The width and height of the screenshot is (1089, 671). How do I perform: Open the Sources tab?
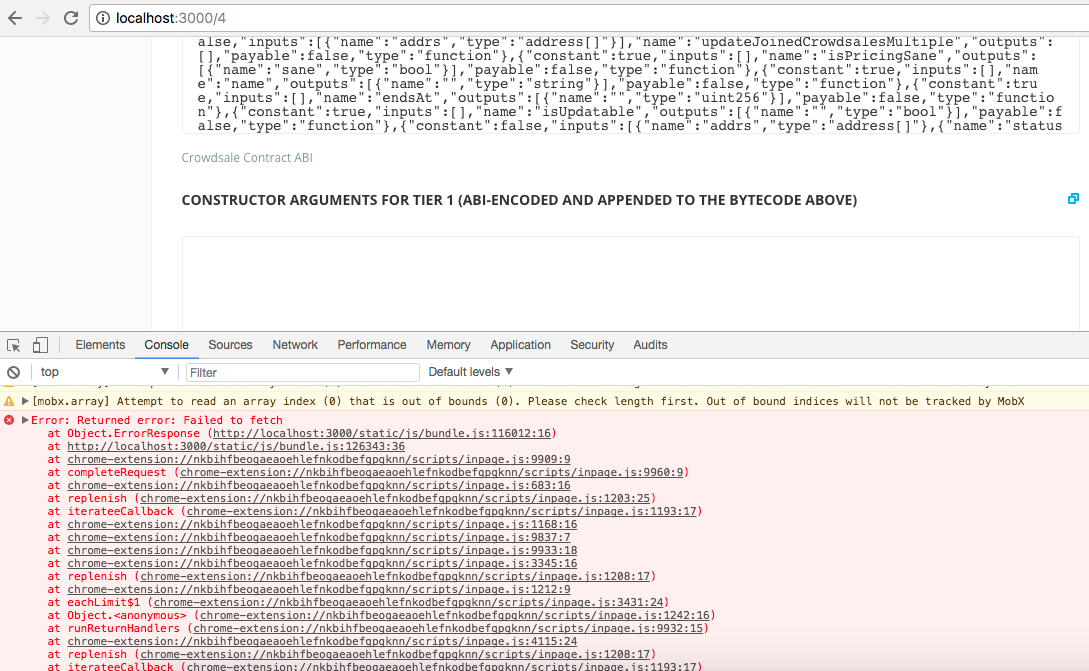click(230, 345)
